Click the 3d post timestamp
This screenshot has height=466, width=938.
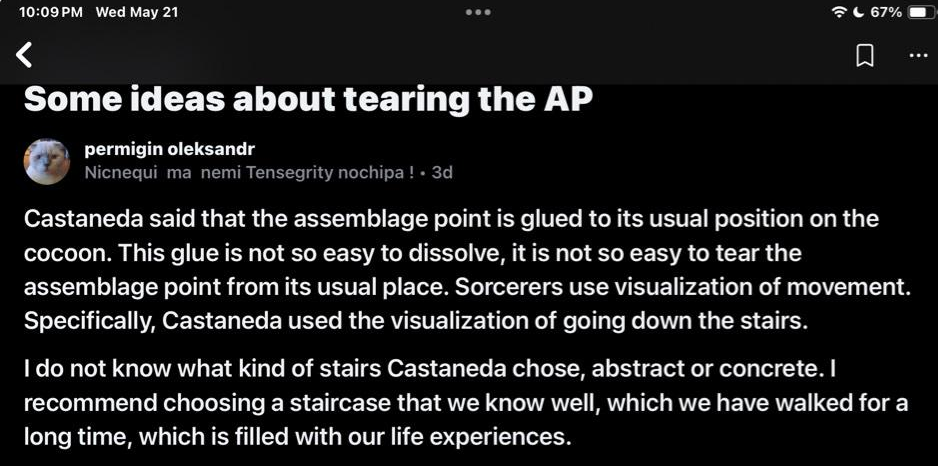coord(442,172)
